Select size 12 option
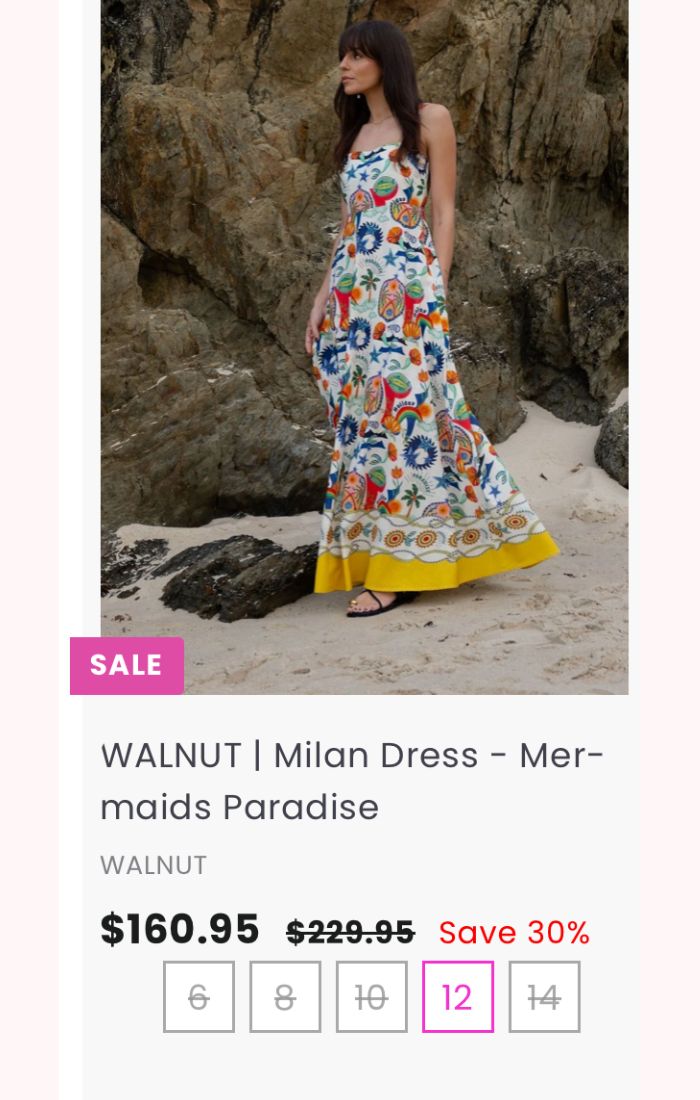The height and width of the screenshot is (1100, 700). (458, 997)
